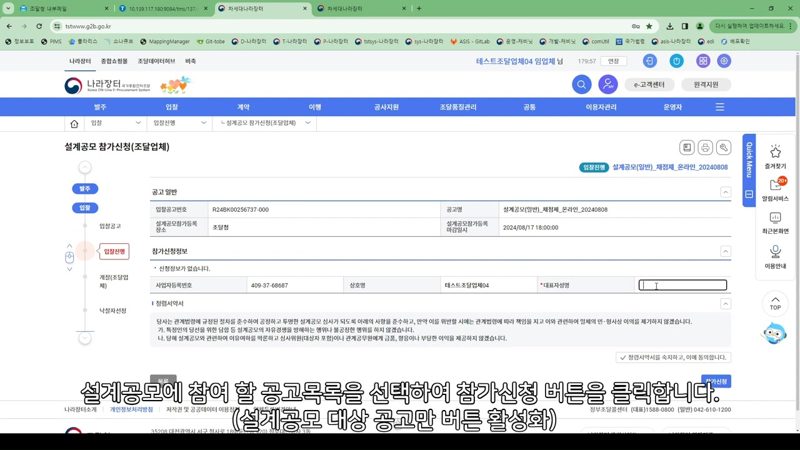This screenshot has width=800, height=450.
Task: Open the 설계공모 참가신청(조달업체) breadcrumb dropdown
Action: tap(265, 123)
